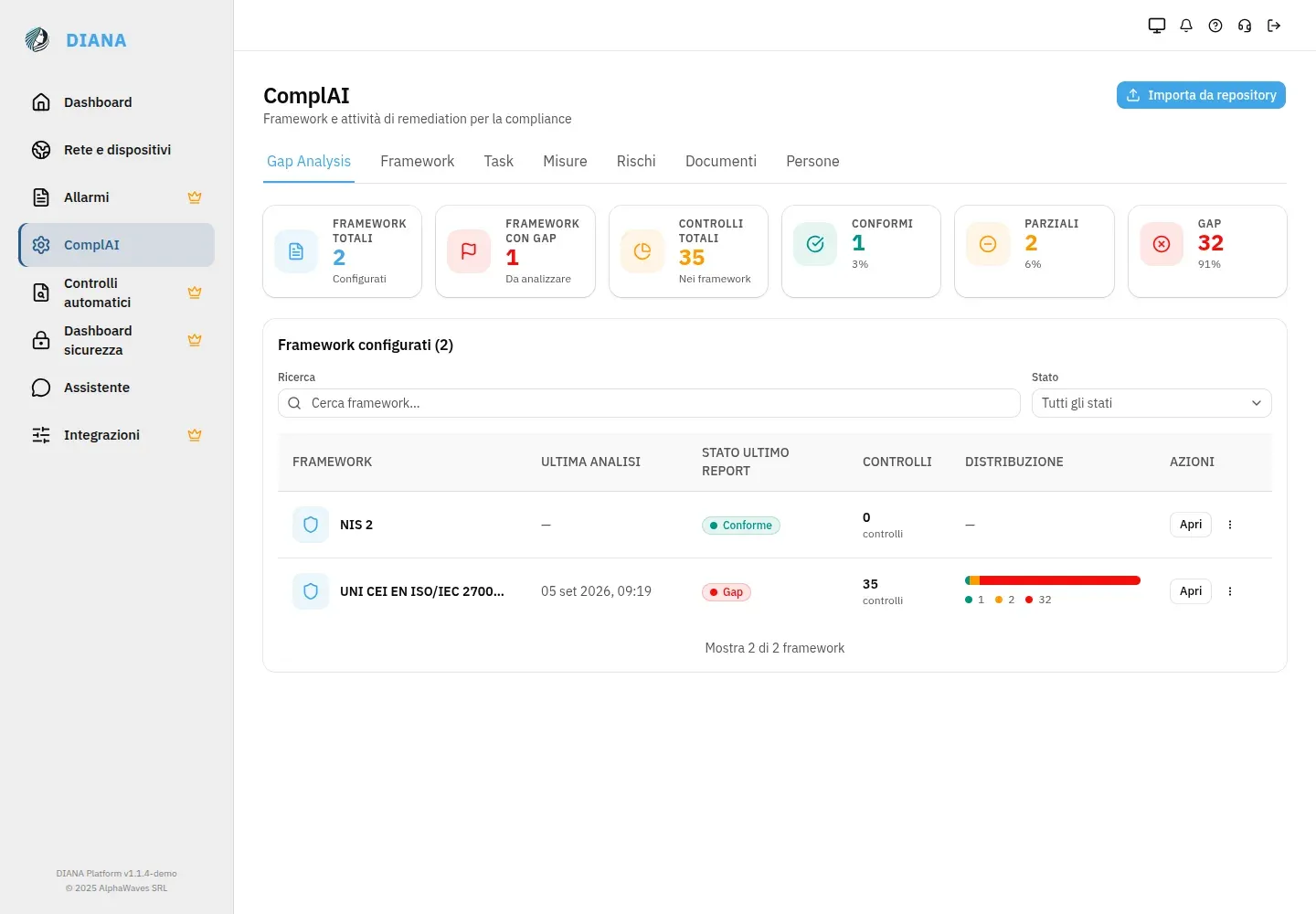Click the DIANA Platform v1.1.4-demo footer text

[117, 874]
